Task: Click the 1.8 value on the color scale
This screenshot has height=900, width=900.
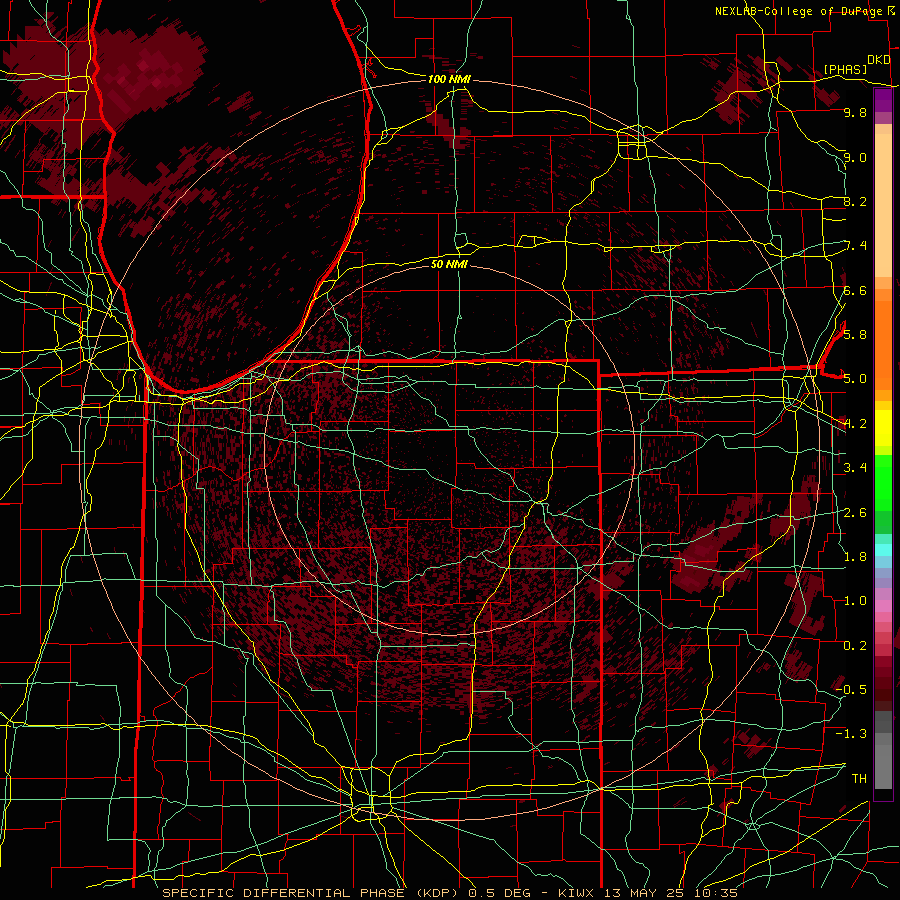Action: click(x=855, y=557)
